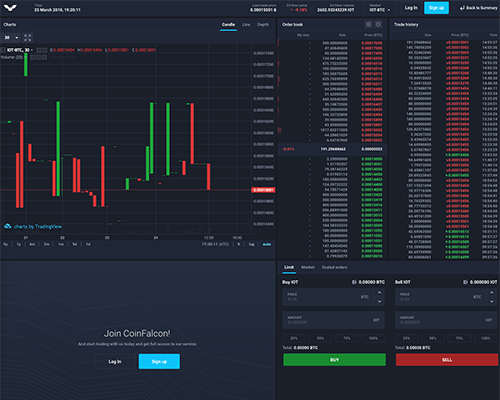
Task: Toggle first Volume (20) legend icon
Action: point(33,57)
